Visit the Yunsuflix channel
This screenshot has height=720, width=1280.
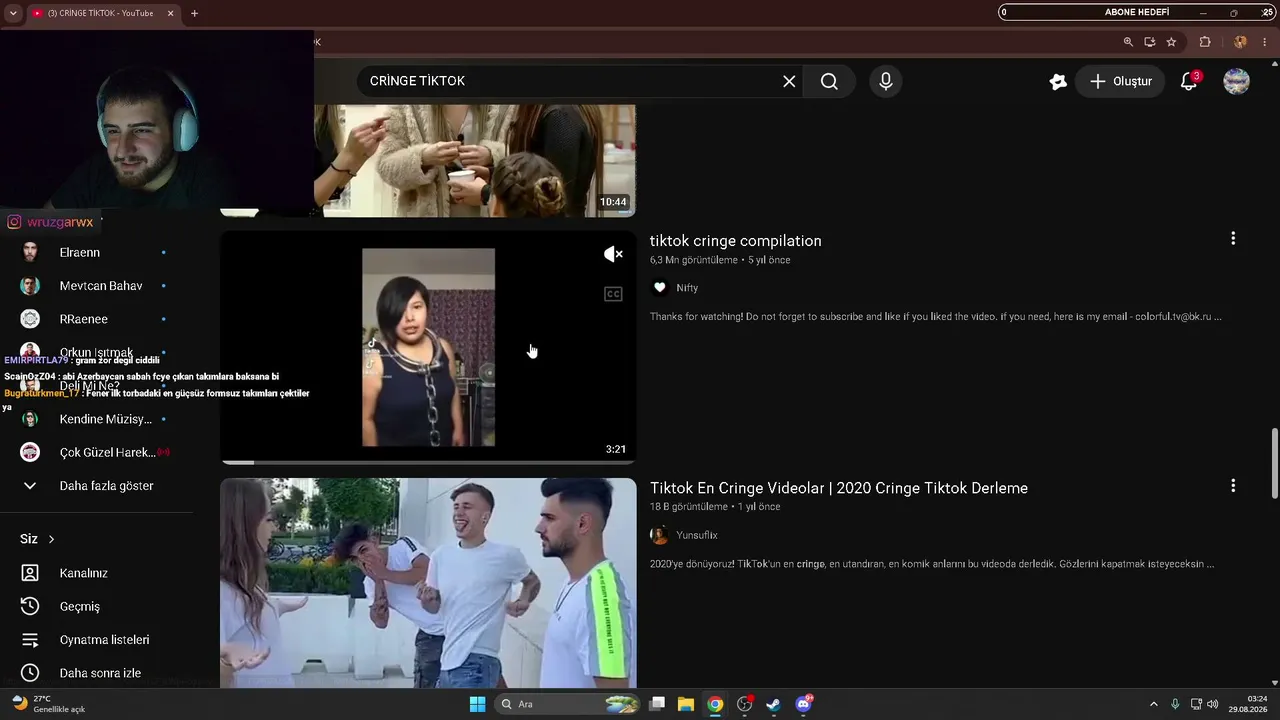[697, 535]
